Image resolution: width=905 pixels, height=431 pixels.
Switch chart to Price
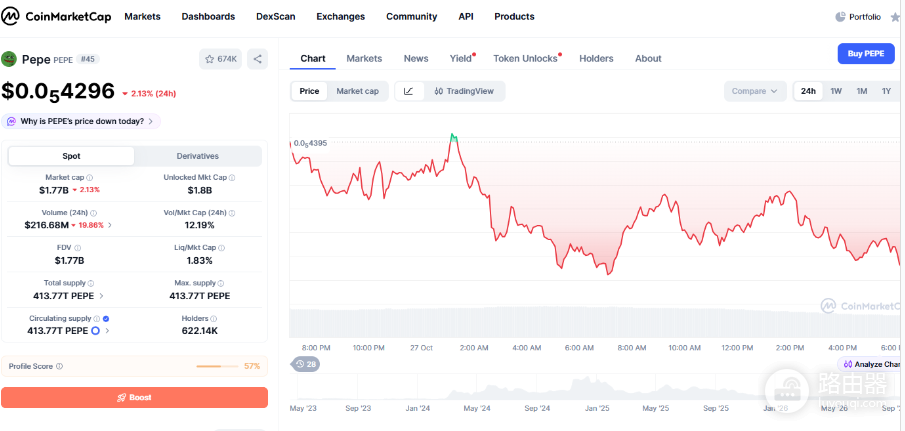[x=309, y=91]
